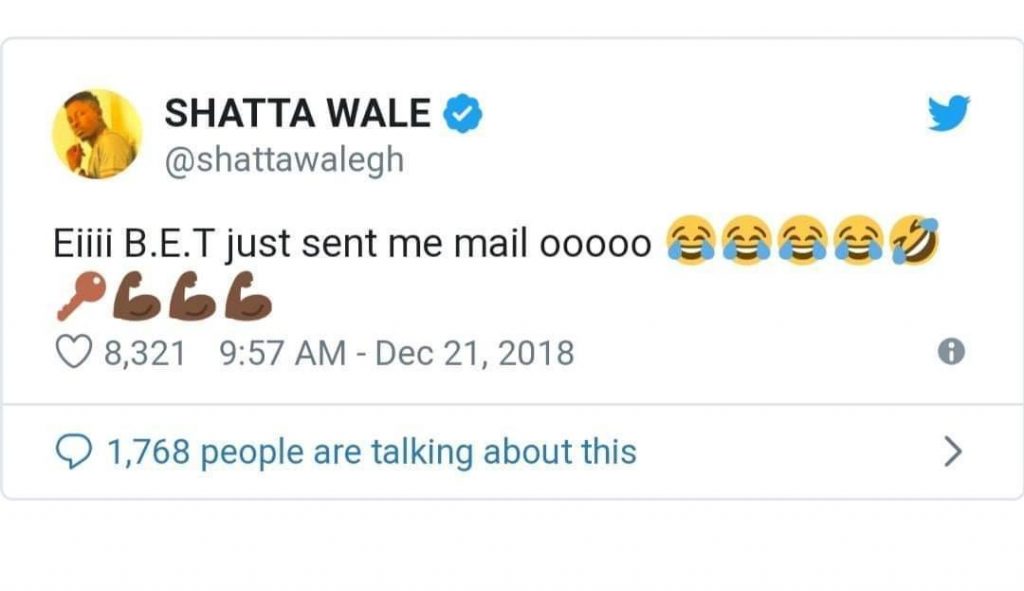Click the first flexed biceps emoji
Screen dimensions: 1024x591
click(x=136, y=296)
